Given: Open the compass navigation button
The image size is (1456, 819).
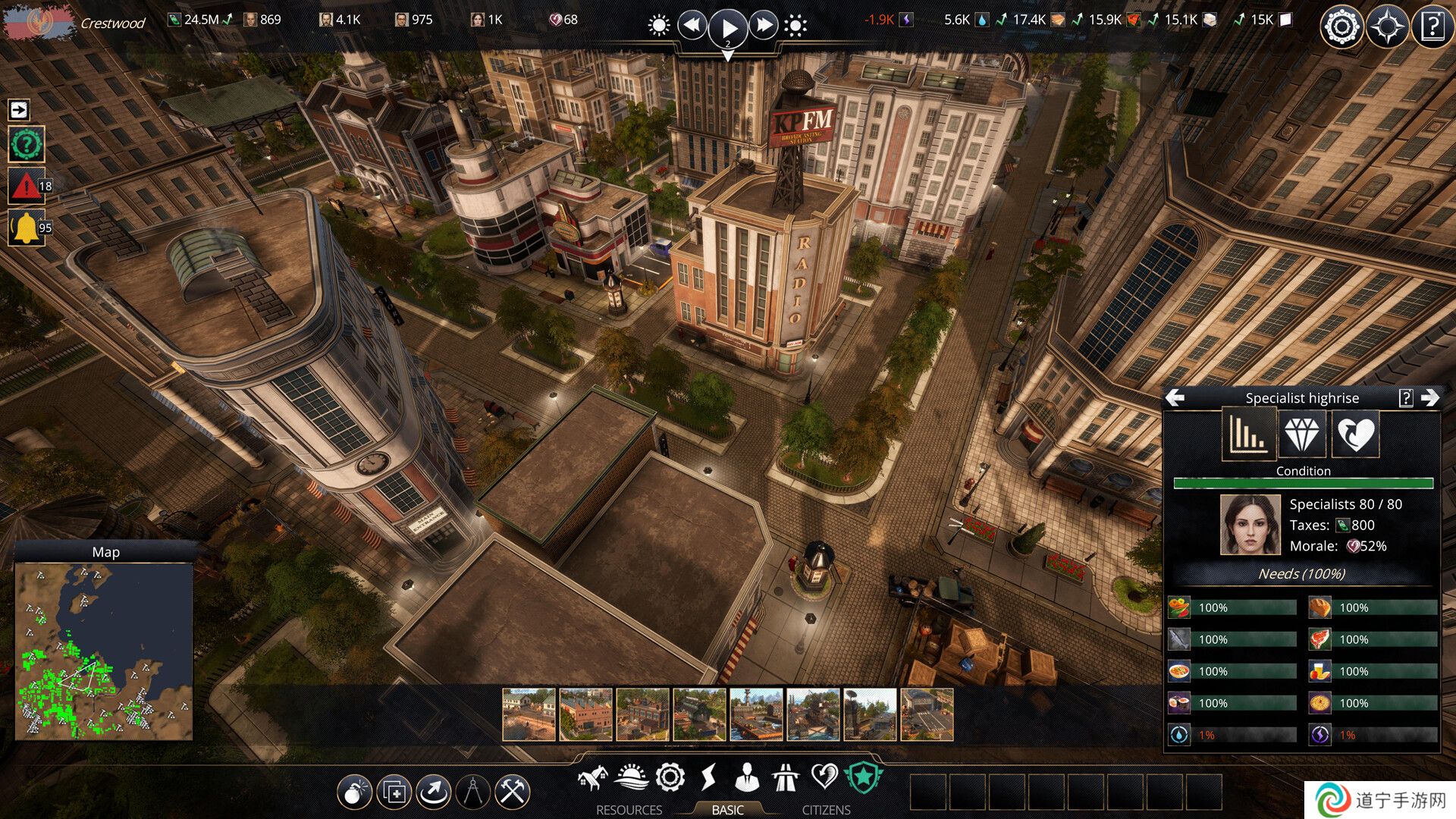Looking at the screenshot, I should pyautogui.click(x=1388, y=27).
